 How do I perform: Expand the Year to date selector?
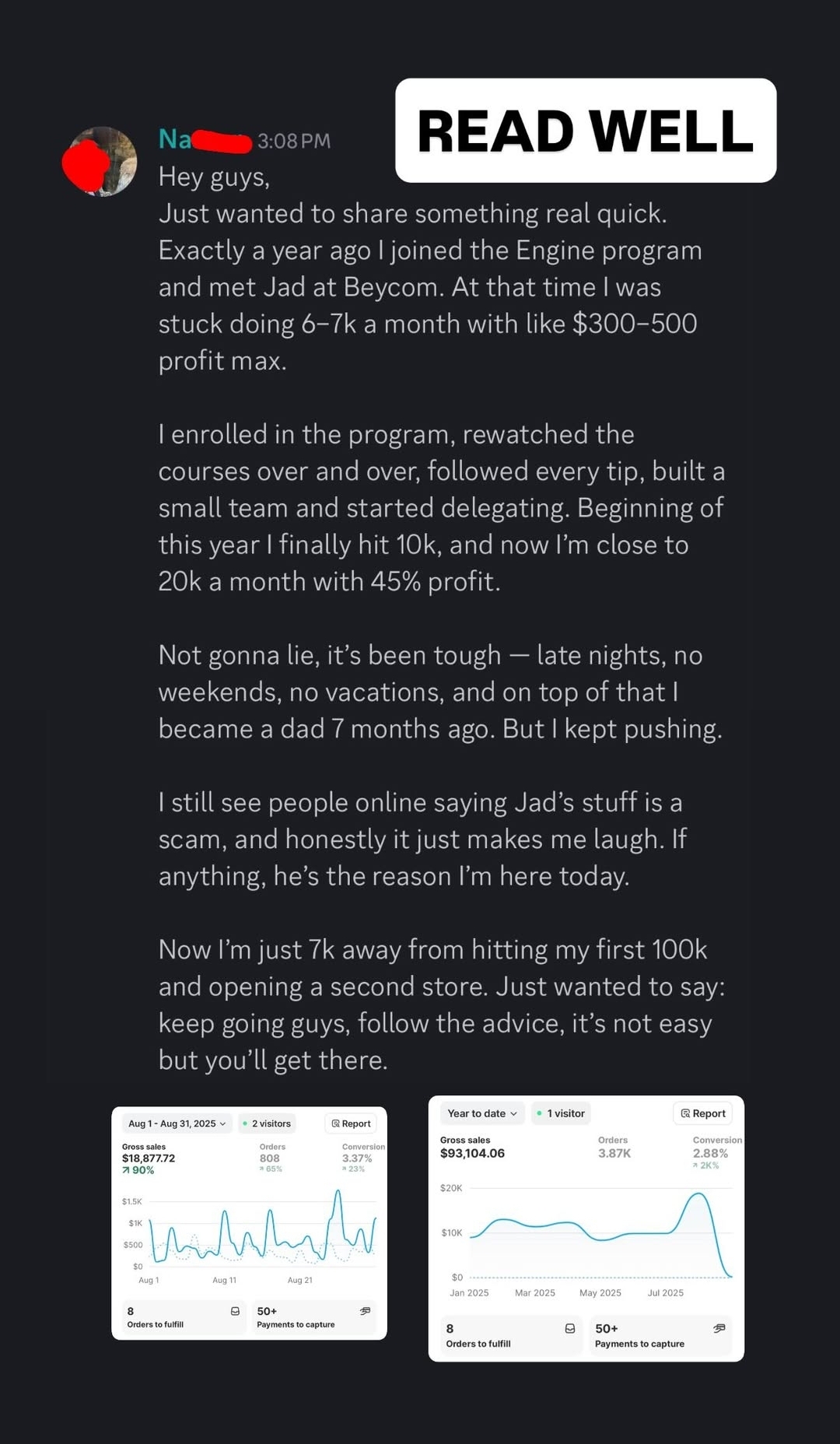(x=482, y=1113)
